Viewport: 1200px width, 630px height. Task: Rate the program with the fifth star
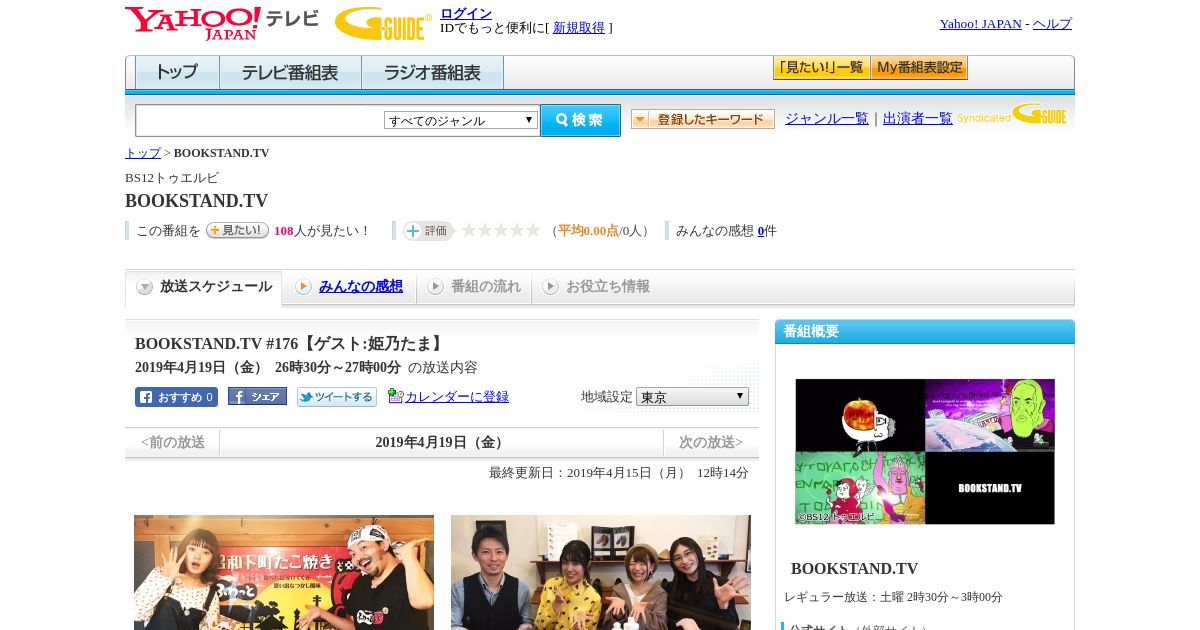click(x=533, y=230)
